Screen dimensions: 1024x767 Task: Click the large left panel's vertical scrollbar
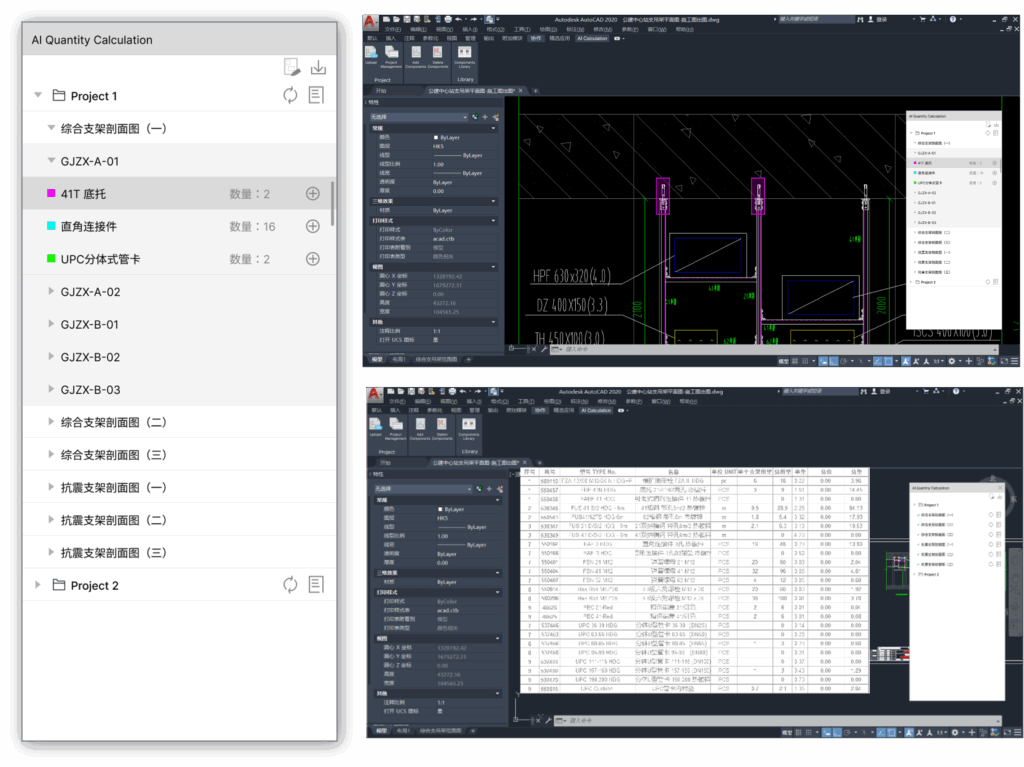(333, 203)
